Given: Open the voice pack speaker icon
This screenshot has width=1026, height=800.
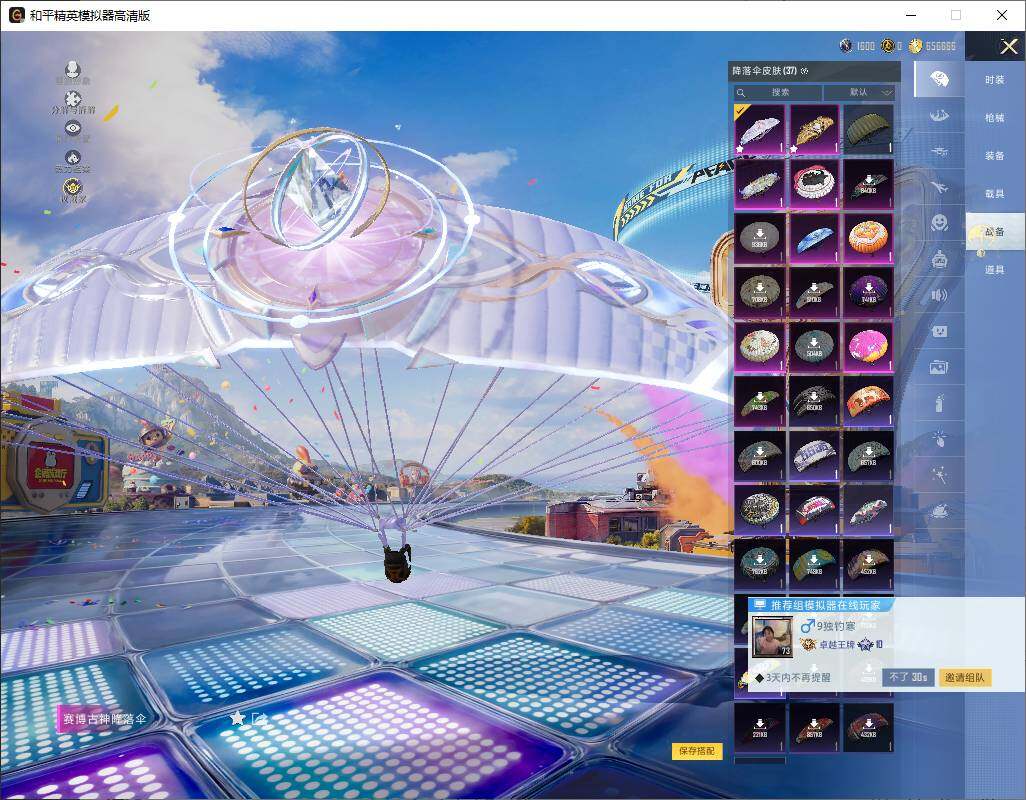Looking at the screenshot, I should [939, 296].
